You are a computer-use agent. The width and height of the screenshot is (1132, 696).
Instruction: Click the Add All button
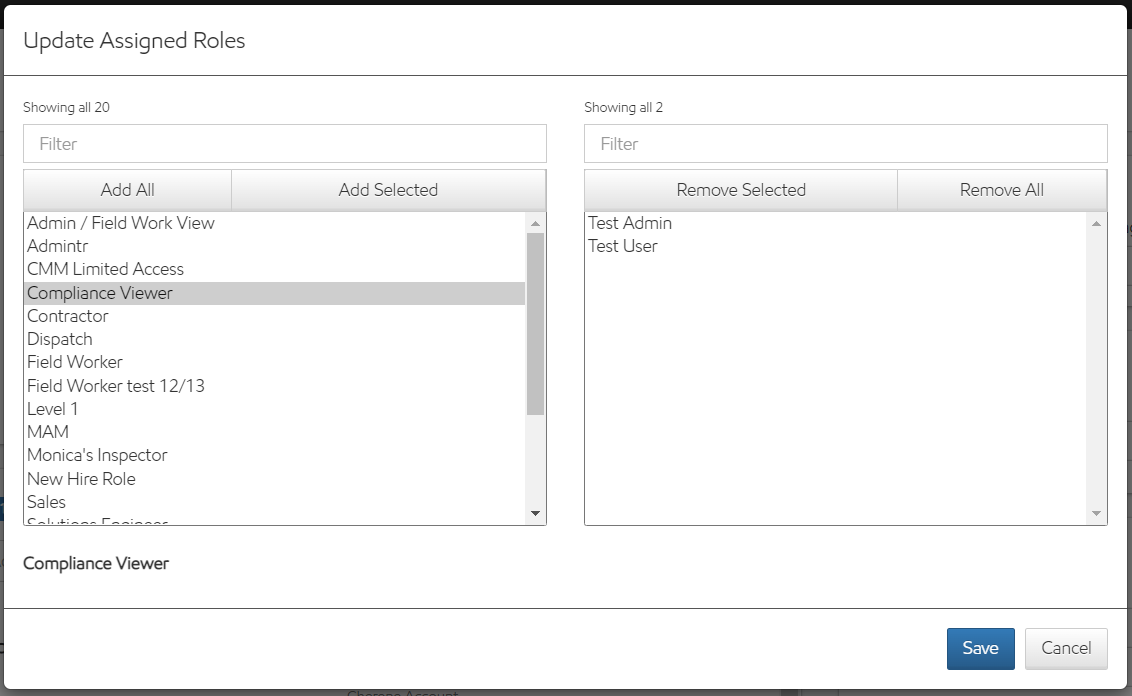tap(127, 190)
